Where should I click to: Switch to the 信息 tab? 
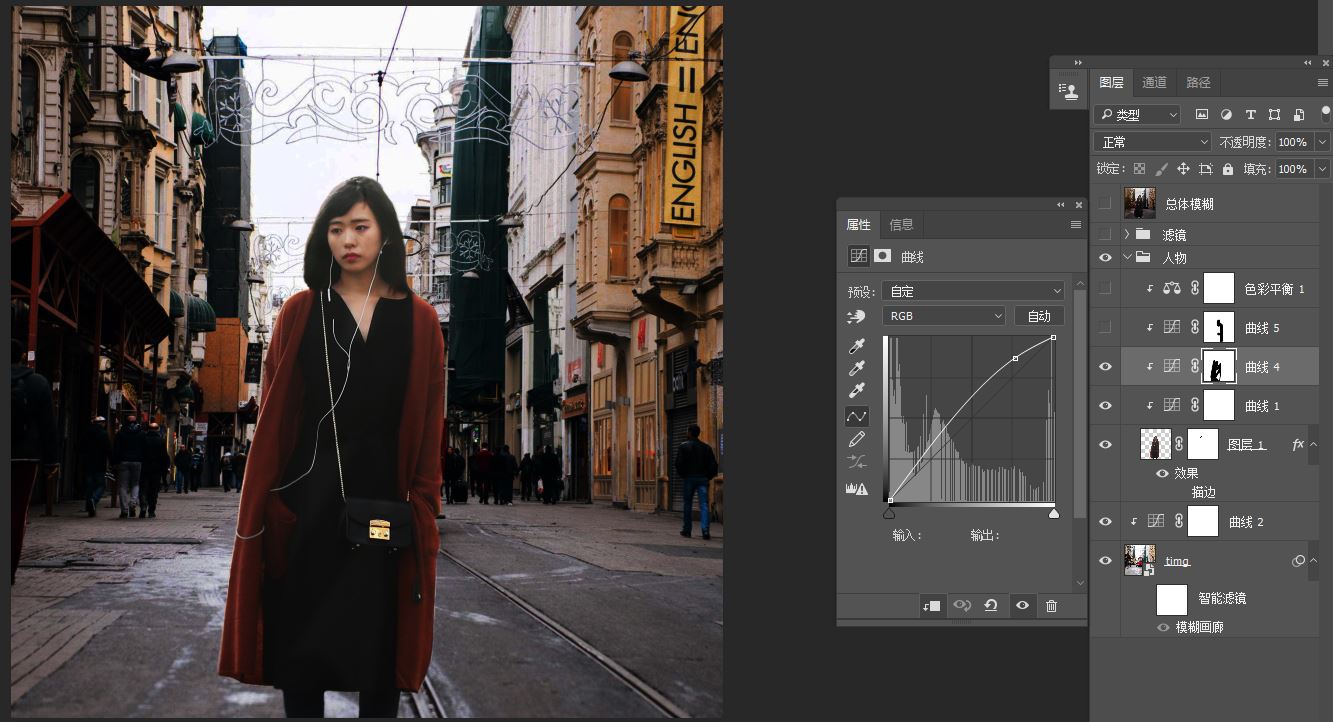(901, 225)
